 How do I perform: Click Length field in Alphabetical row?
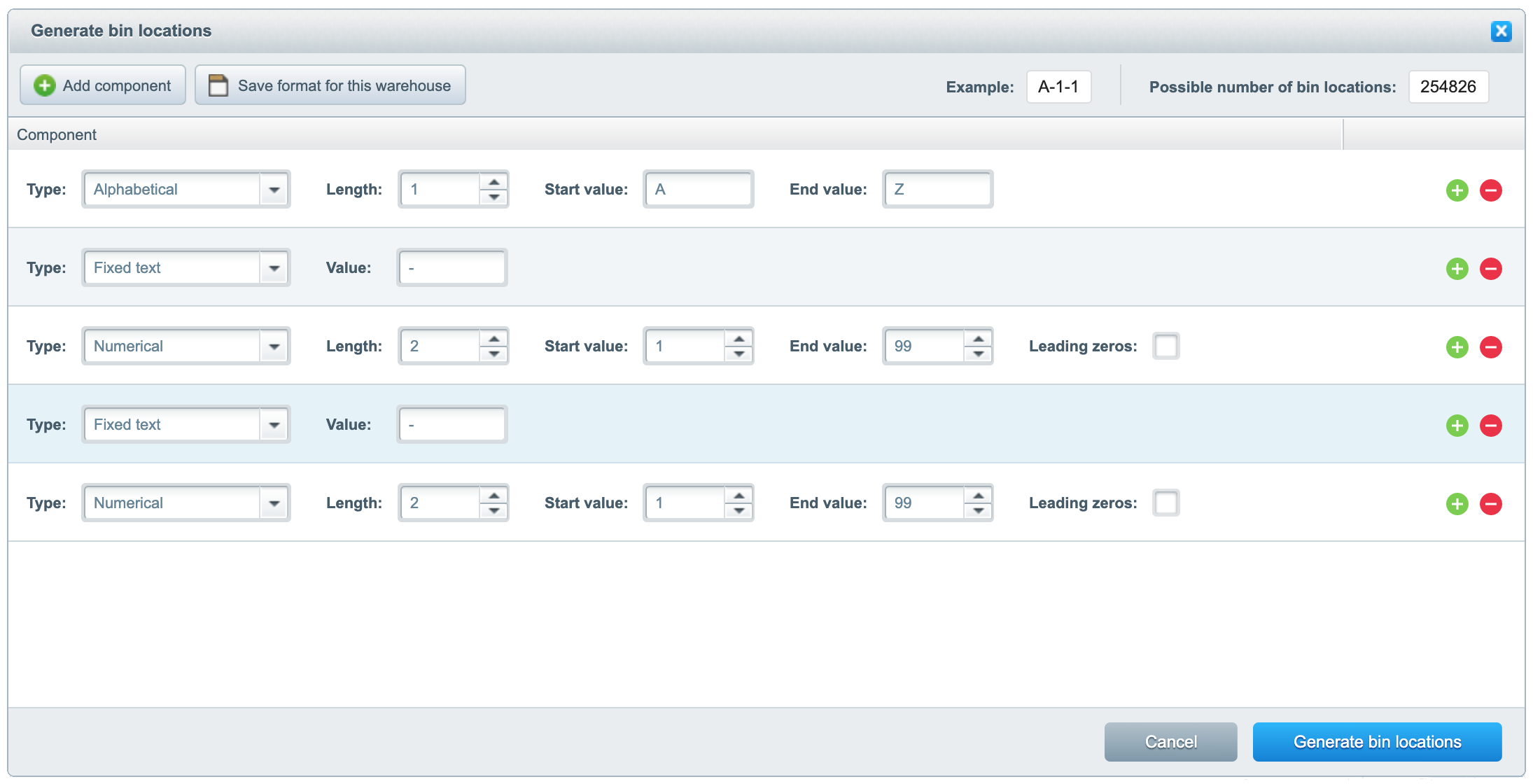coord(440,189)
